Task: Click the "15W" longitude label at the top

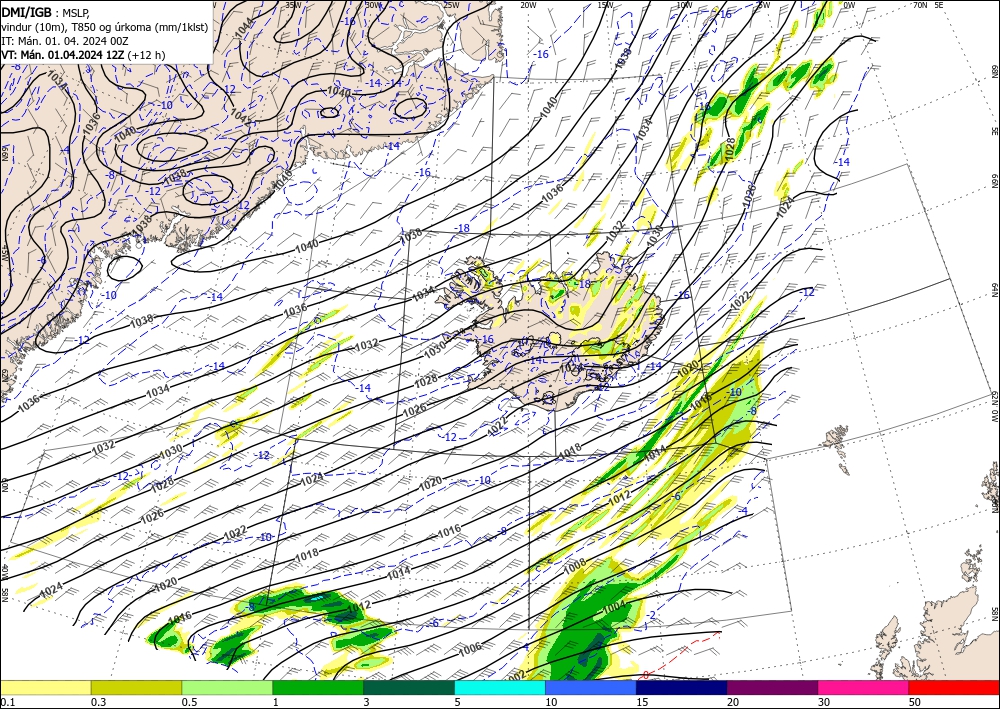Action: (606, 5)
